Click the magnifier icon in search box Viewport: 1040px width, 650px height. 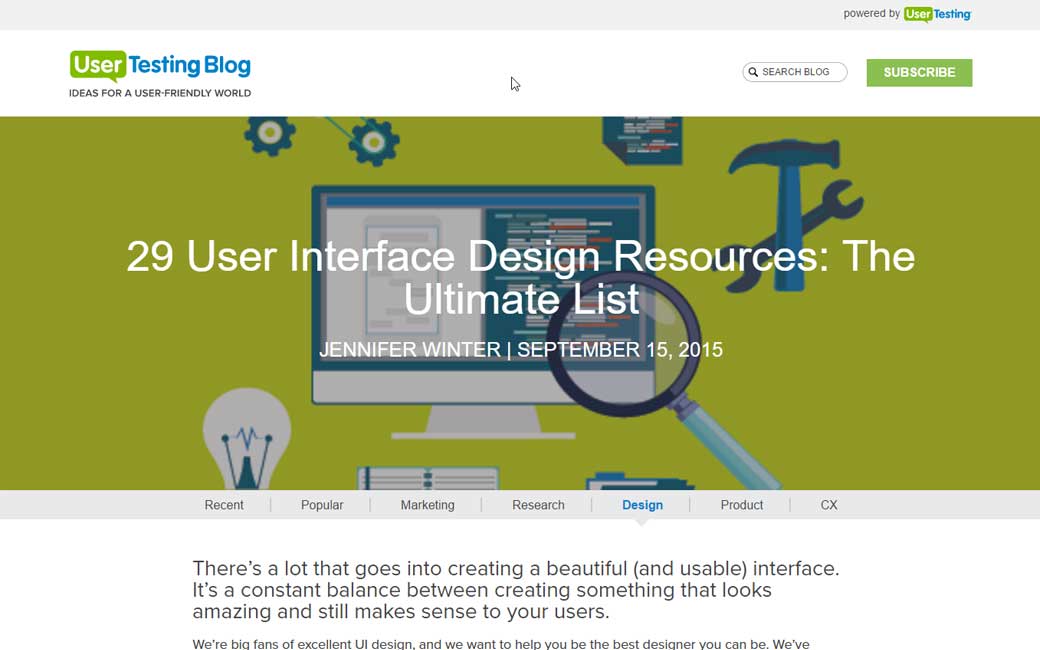pyautogui.click(x=753, y=72)
